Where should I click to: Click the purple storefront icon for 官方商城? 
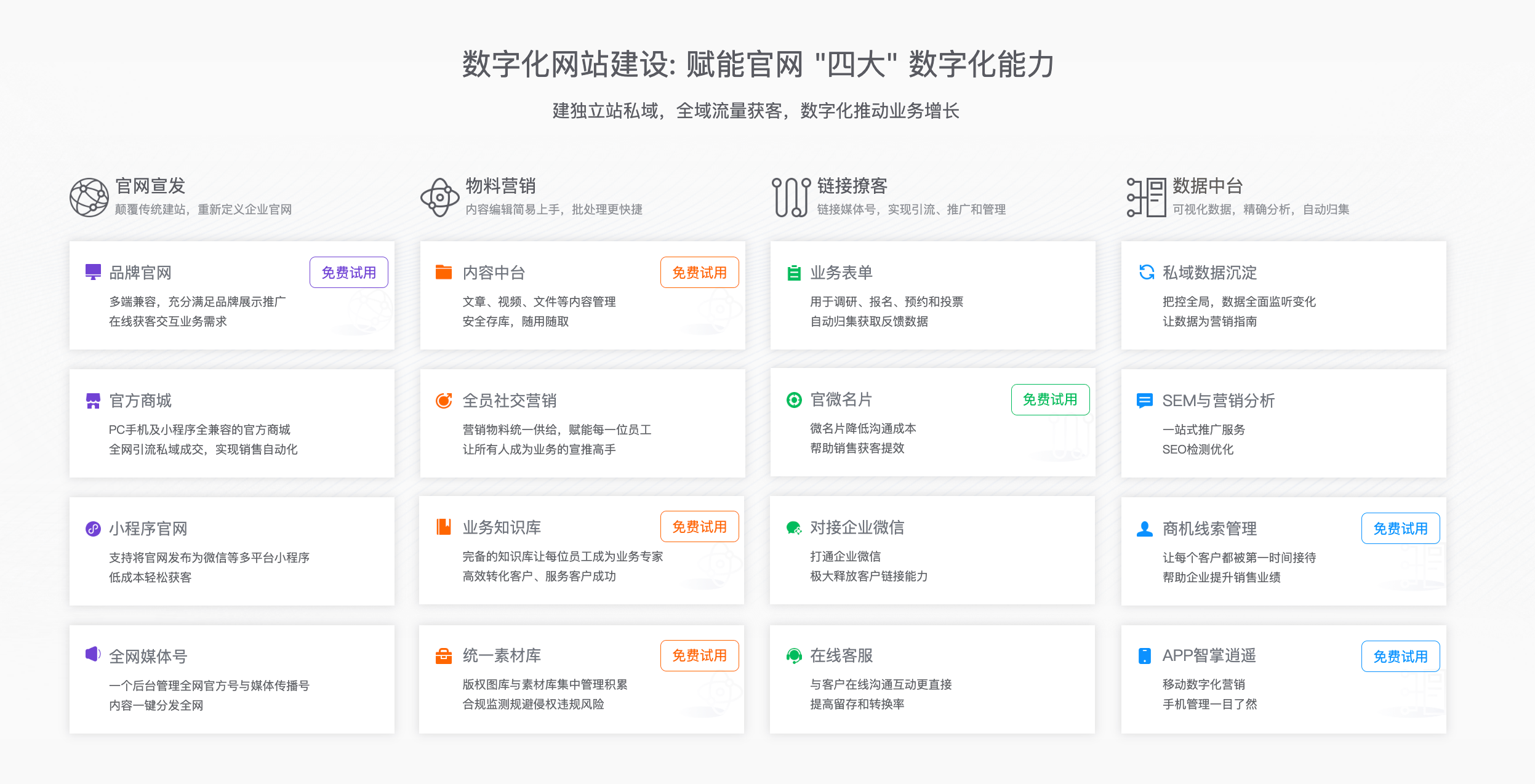(93, 401)
